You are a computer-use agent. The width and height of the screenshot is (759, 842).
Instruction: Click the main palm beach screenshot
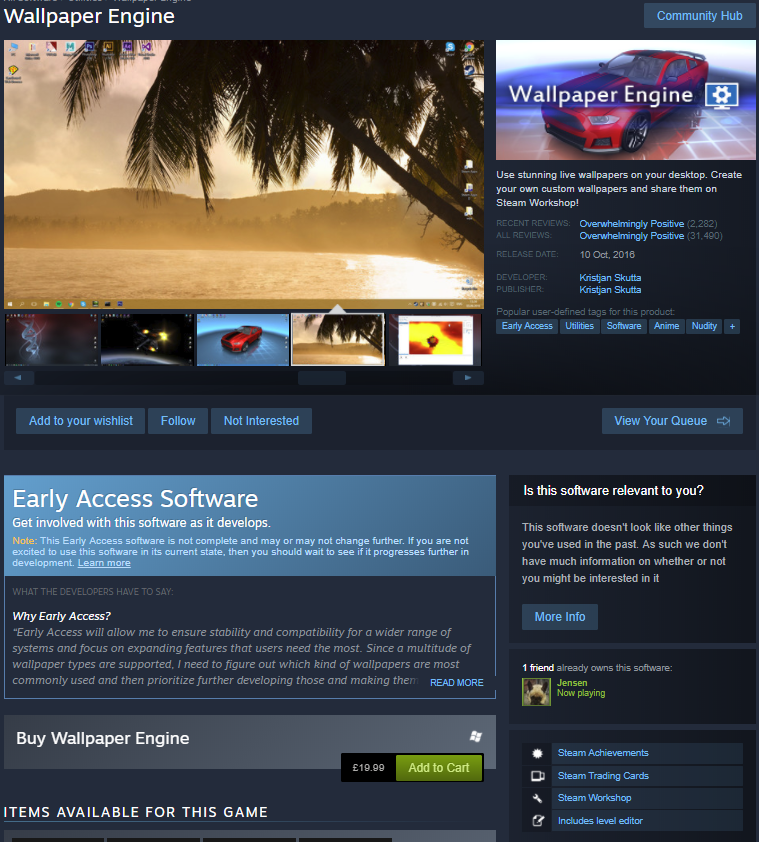(x=244, y=175)
